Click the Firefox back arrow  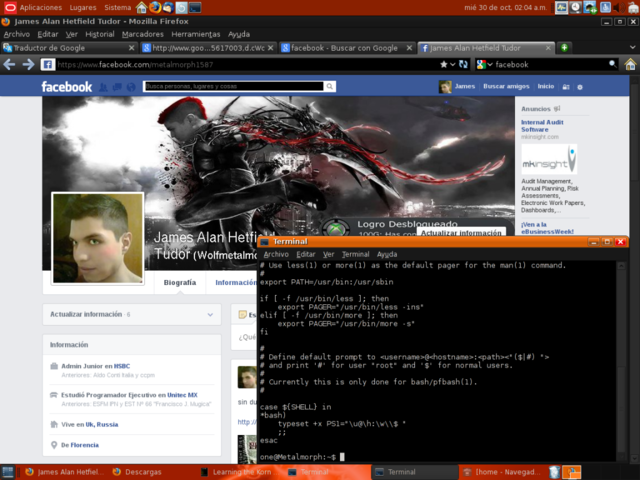point(9,64)
